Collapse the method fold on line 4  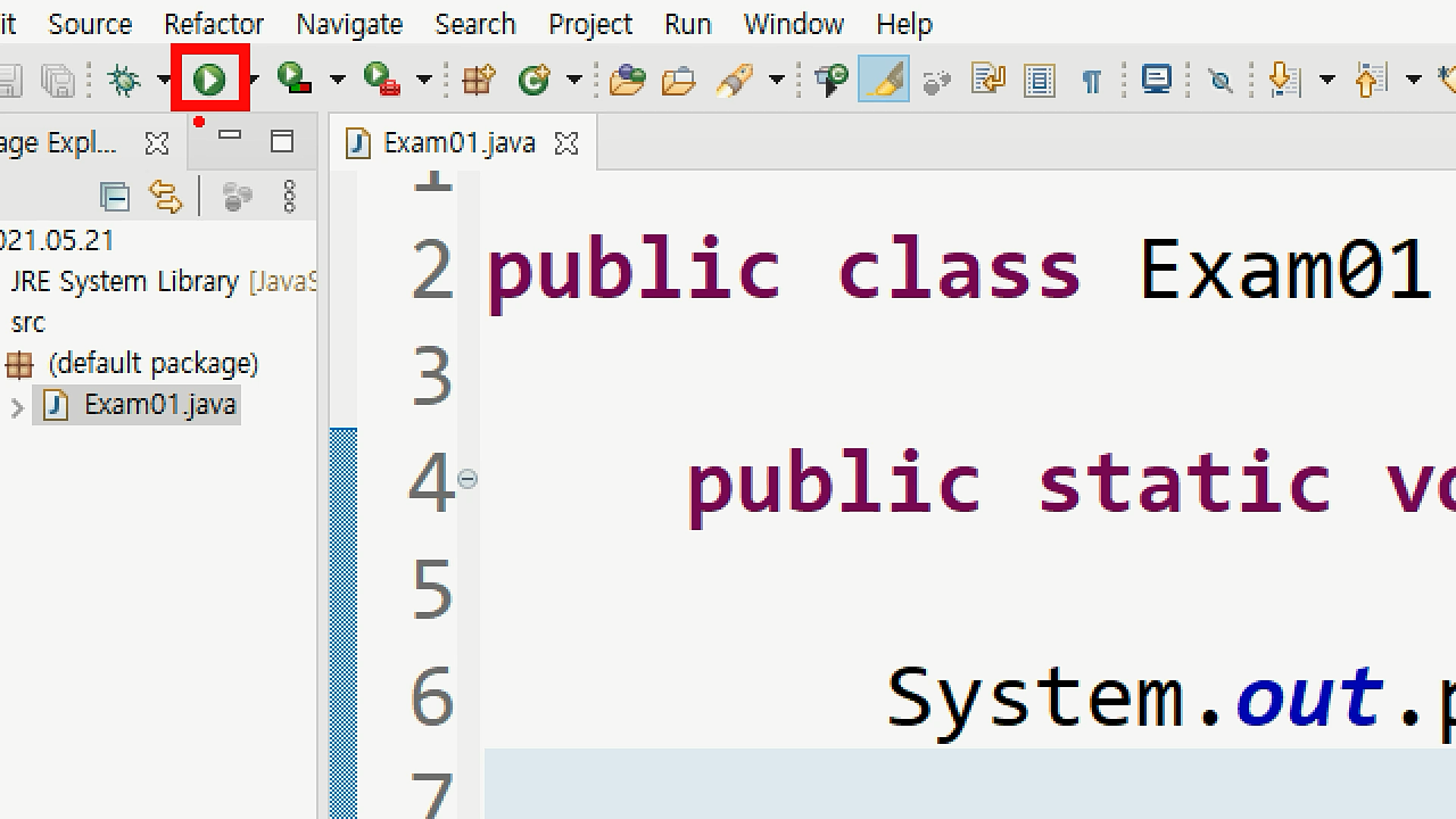click(468, 479)
